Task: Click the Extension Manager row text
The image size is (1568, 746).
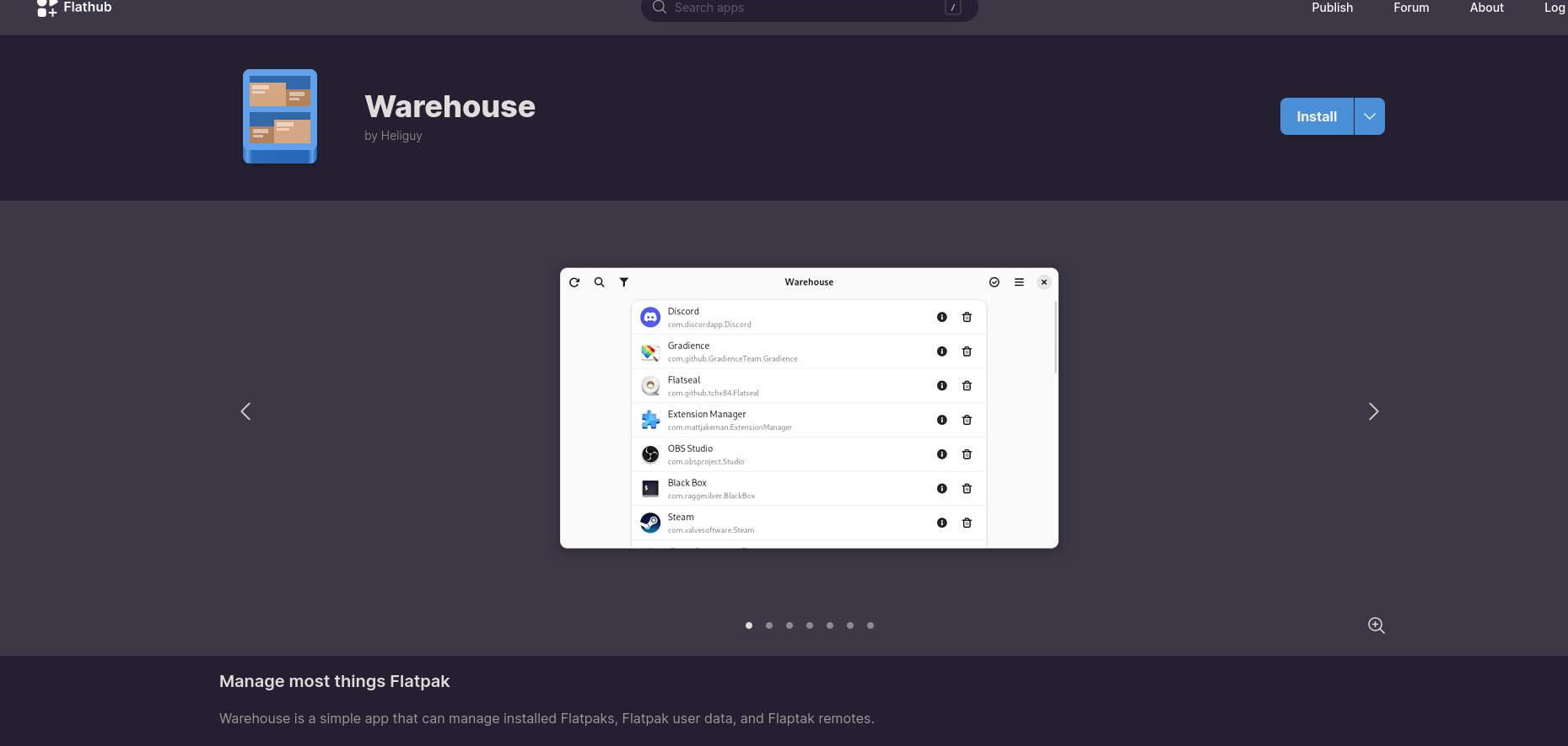Action: coord(730,420)
